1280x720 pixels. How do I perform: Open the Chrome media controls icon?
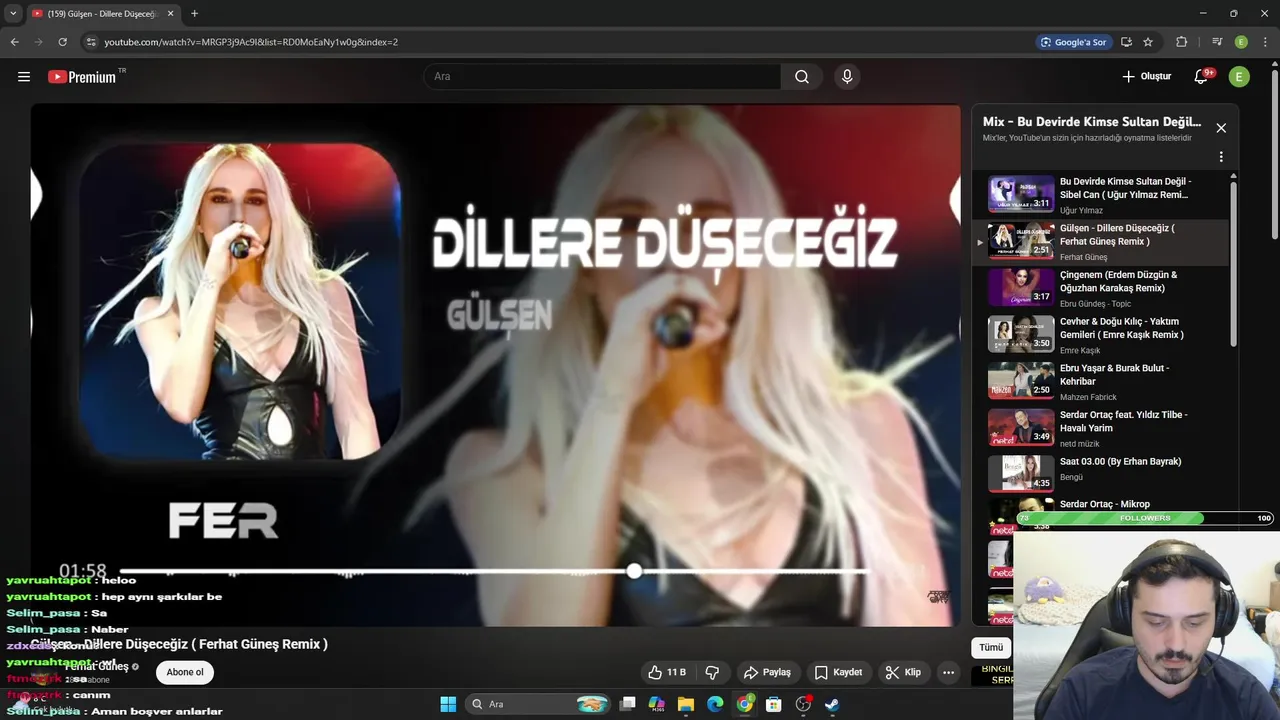click(1217, 42)
